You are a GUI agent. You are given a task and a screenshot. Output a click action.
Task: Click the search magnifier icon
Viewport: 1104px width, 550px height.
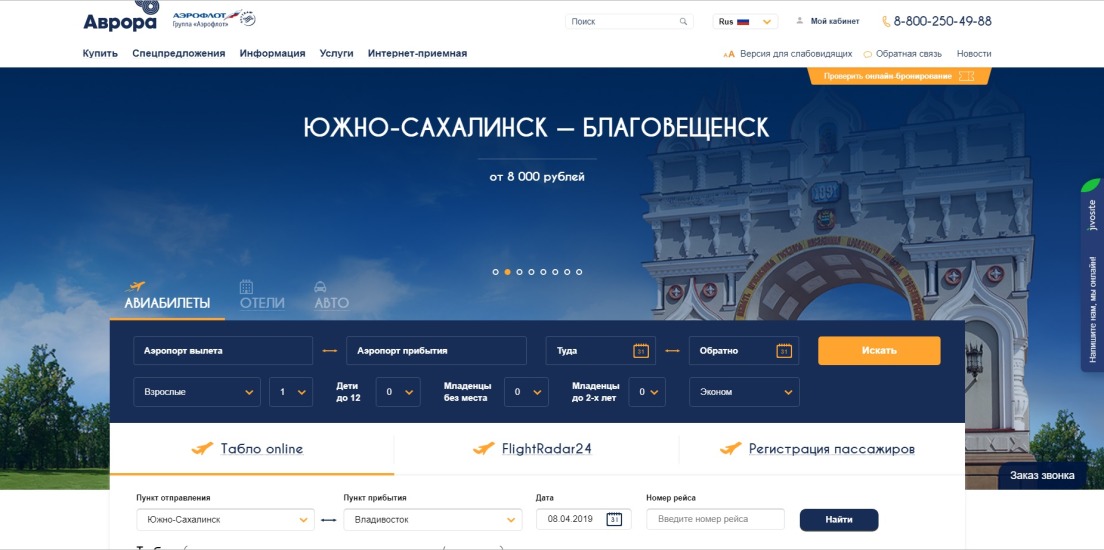coord(683,22)
